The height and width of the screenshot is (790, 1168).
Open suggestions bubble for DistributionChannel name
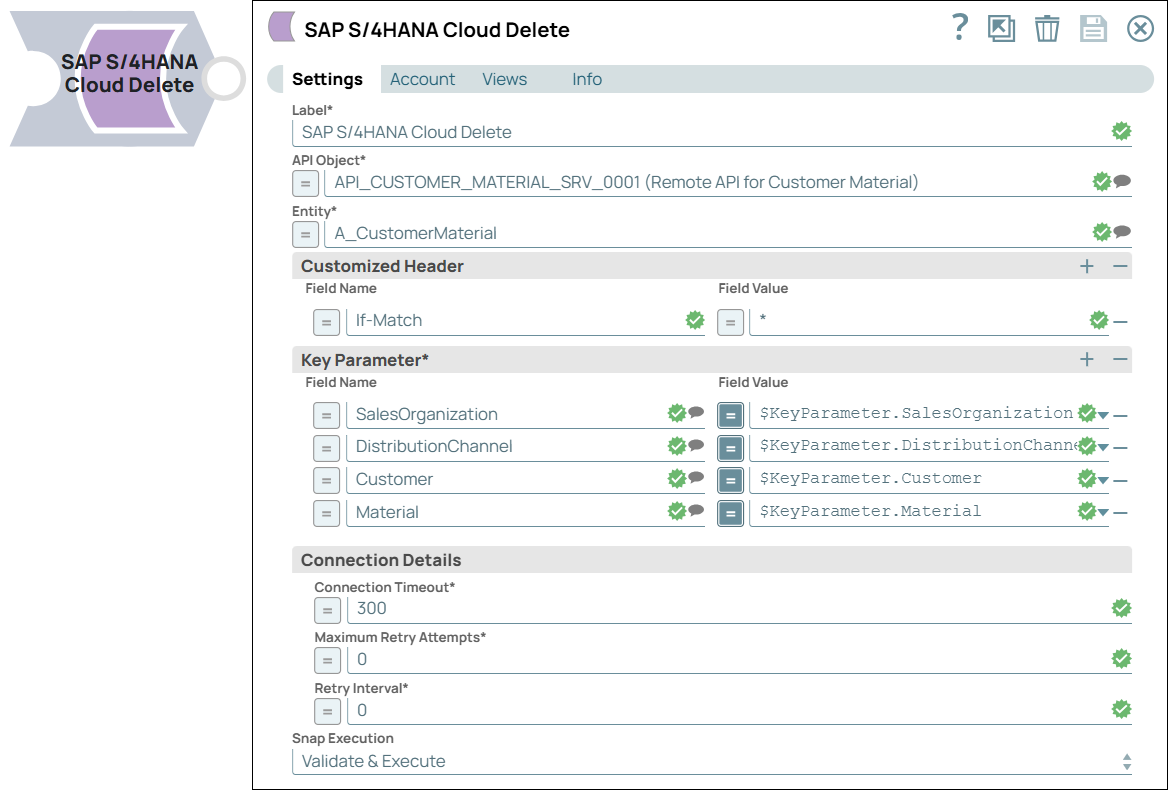pyautogui.click(x=696, y=445)
